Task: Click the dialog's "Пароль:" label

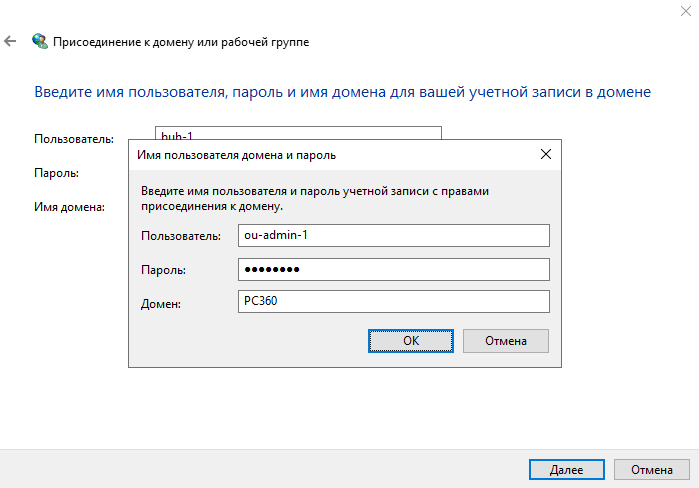Action: [163, 270]
